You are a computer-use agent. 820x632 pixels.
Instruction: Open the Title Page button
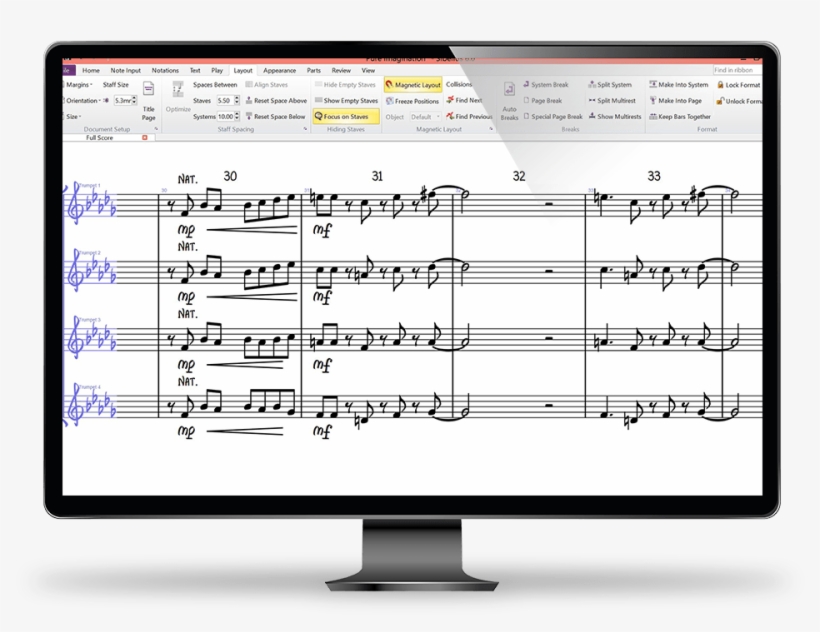click(x=149, y=102)
